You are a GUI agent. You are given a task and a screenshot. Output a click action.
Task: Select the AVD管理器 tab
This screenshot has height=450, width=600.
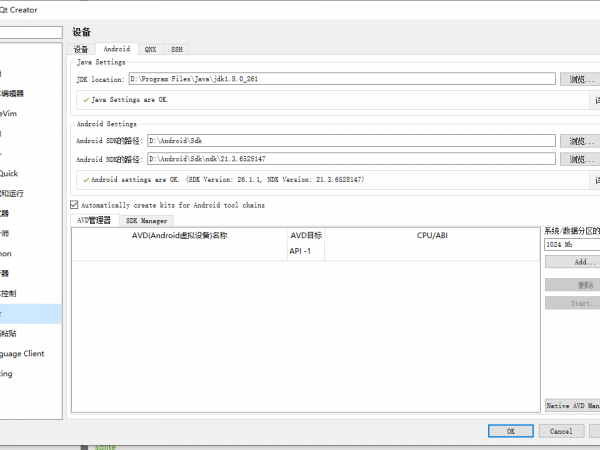(94, 220)
